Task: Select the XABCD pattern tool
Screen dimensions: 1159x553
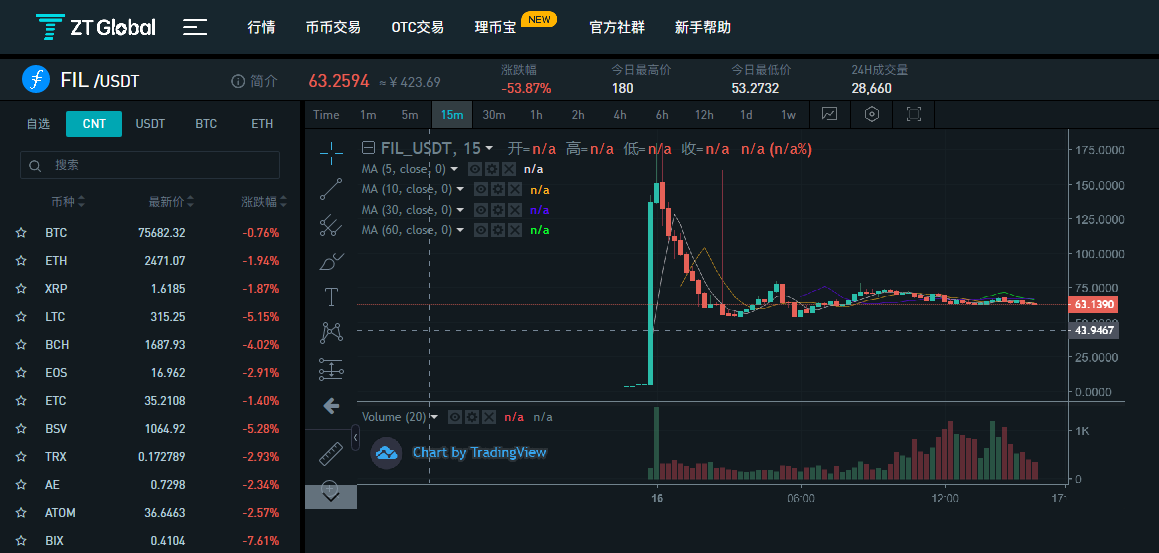Action: pyautogui.click(x=330, y=333)
